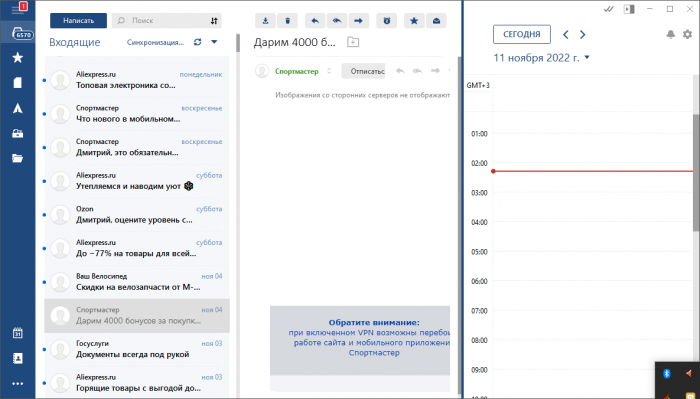Open Госуслуги email Документы всегда под рукой
The width and height of the screenshot is (700, 399).
point(137,349)
